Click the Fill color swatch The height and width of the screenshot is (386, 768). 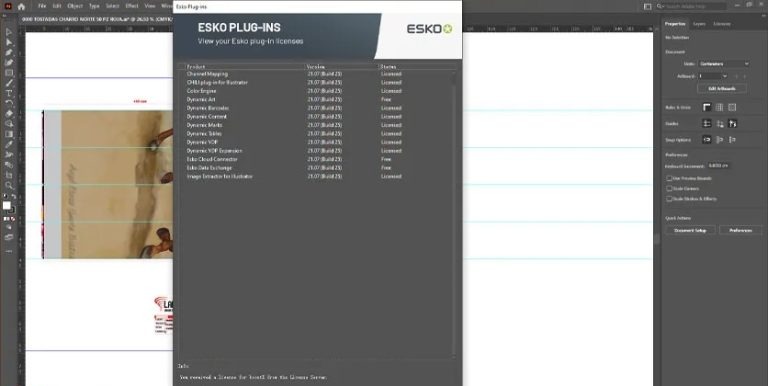pyautogui.click(x=6, y=206)
